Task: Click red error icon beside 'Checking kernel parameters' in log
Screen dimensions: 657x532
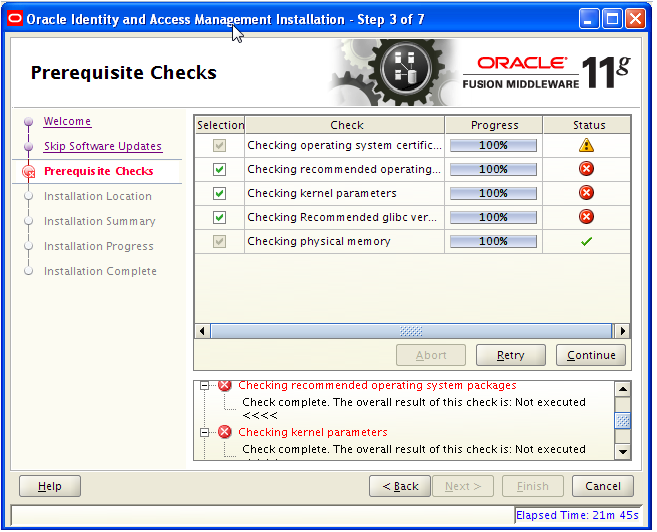Action: [225, 432]
